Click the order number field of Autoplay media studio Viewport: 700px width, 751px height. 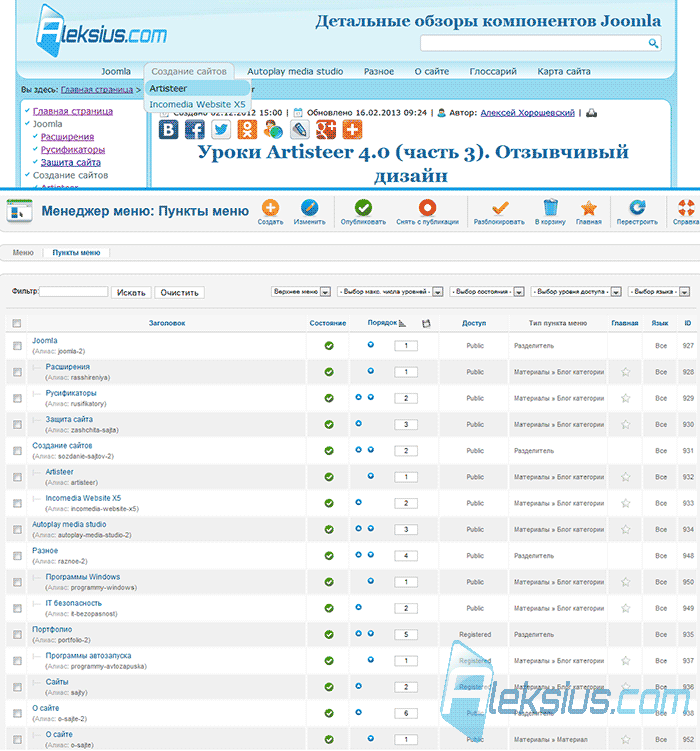[406, 530]
